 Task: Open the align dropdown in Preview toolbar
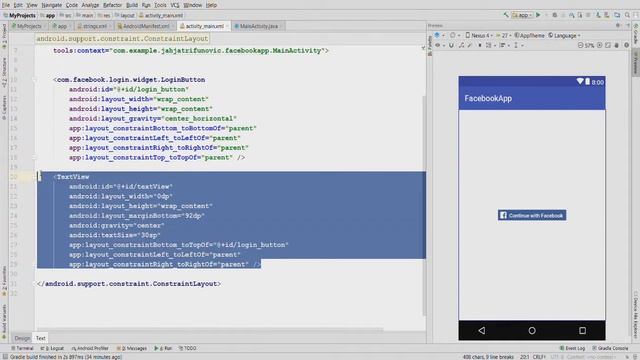tap(504, 45)
